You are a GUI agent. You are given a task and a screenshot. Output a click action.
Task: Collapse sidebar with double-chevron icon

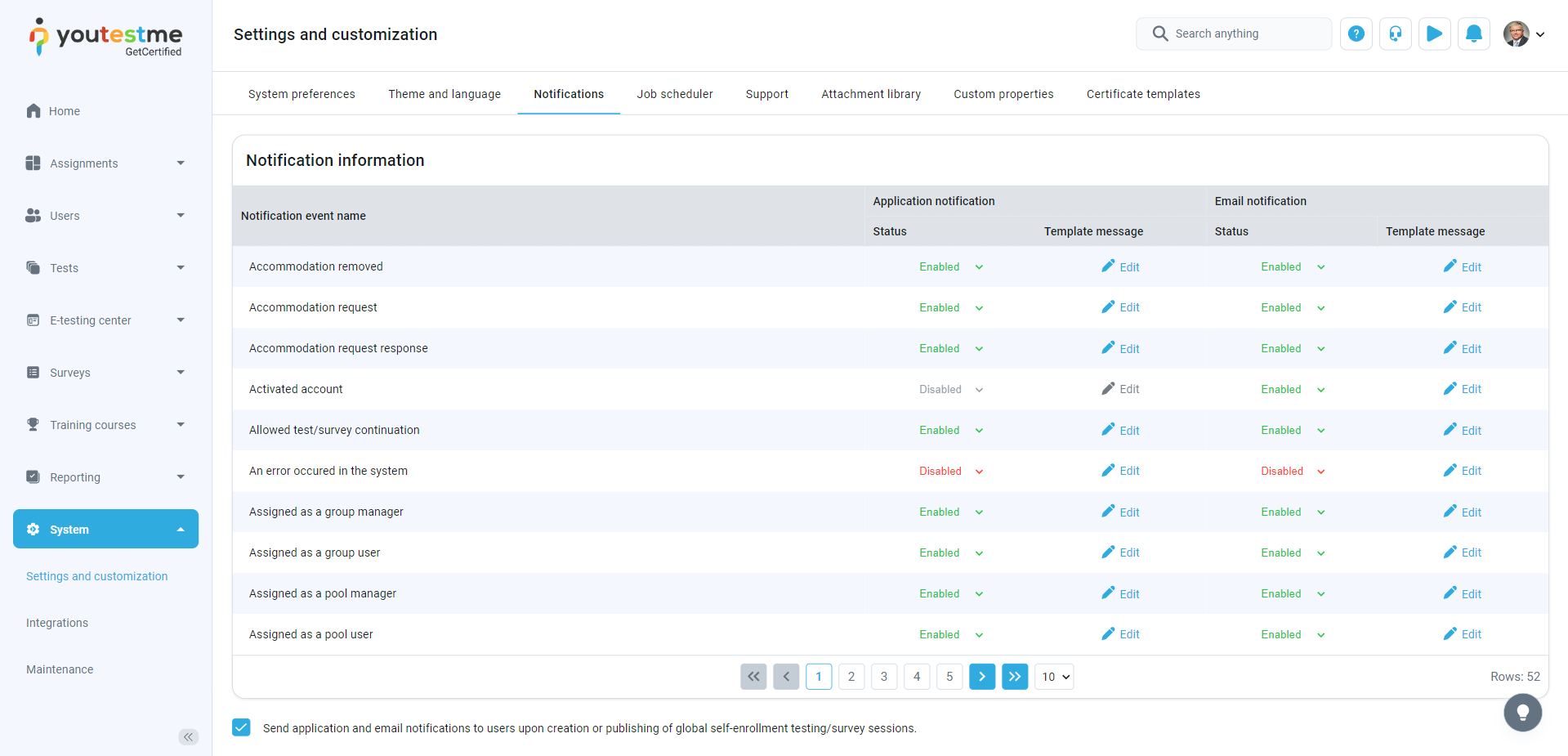[x=188, y=736]
